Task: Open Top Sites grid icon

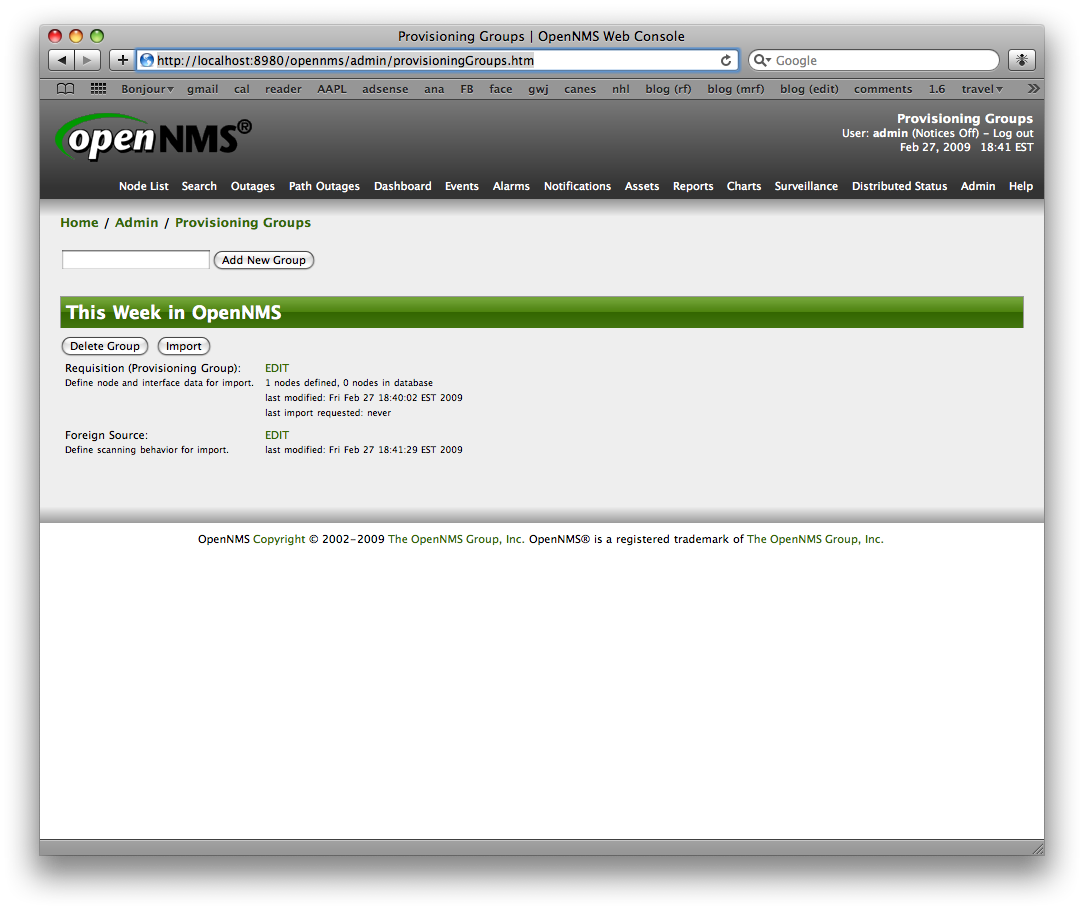Action: 98,89
